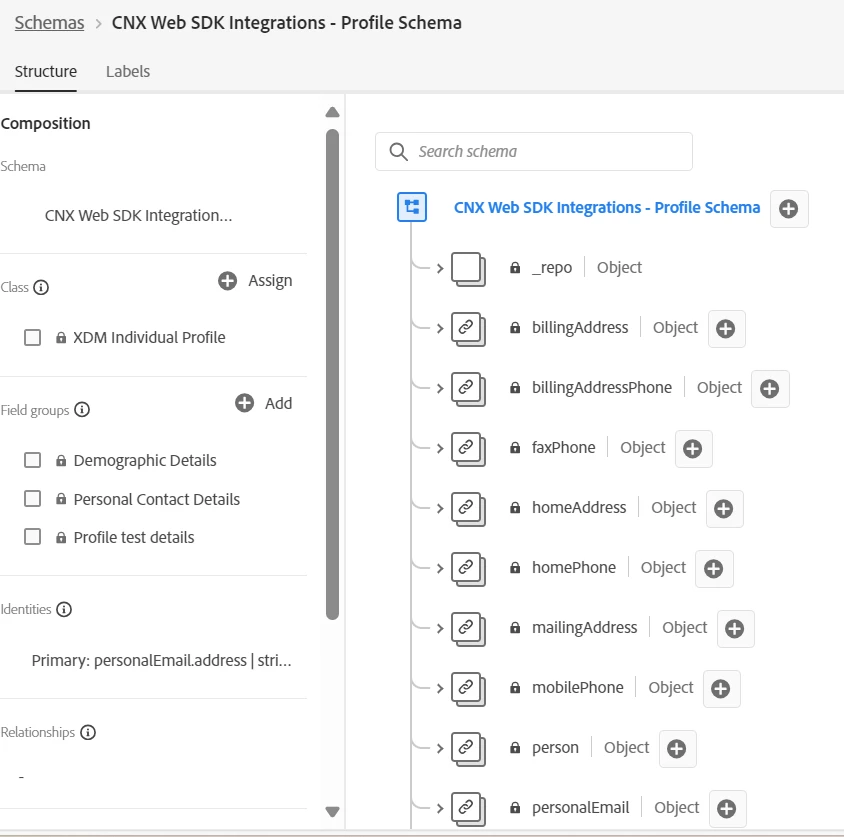Click the Composition panel scroll up arrow
Viewport: 844px width, 837px height.
tap(333, 112)
